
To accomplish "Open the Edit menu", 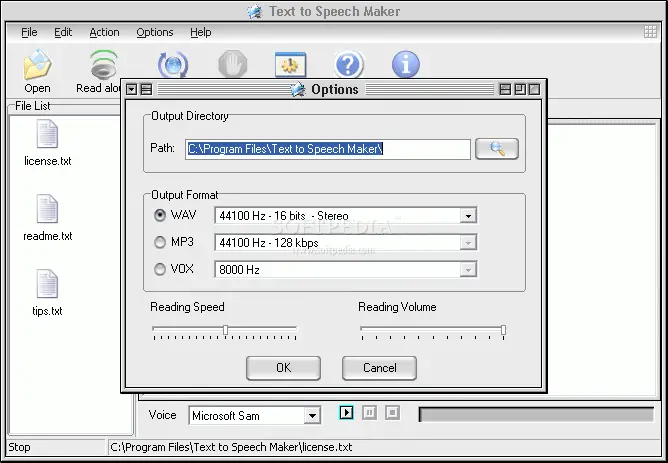I will coord(63,32).
